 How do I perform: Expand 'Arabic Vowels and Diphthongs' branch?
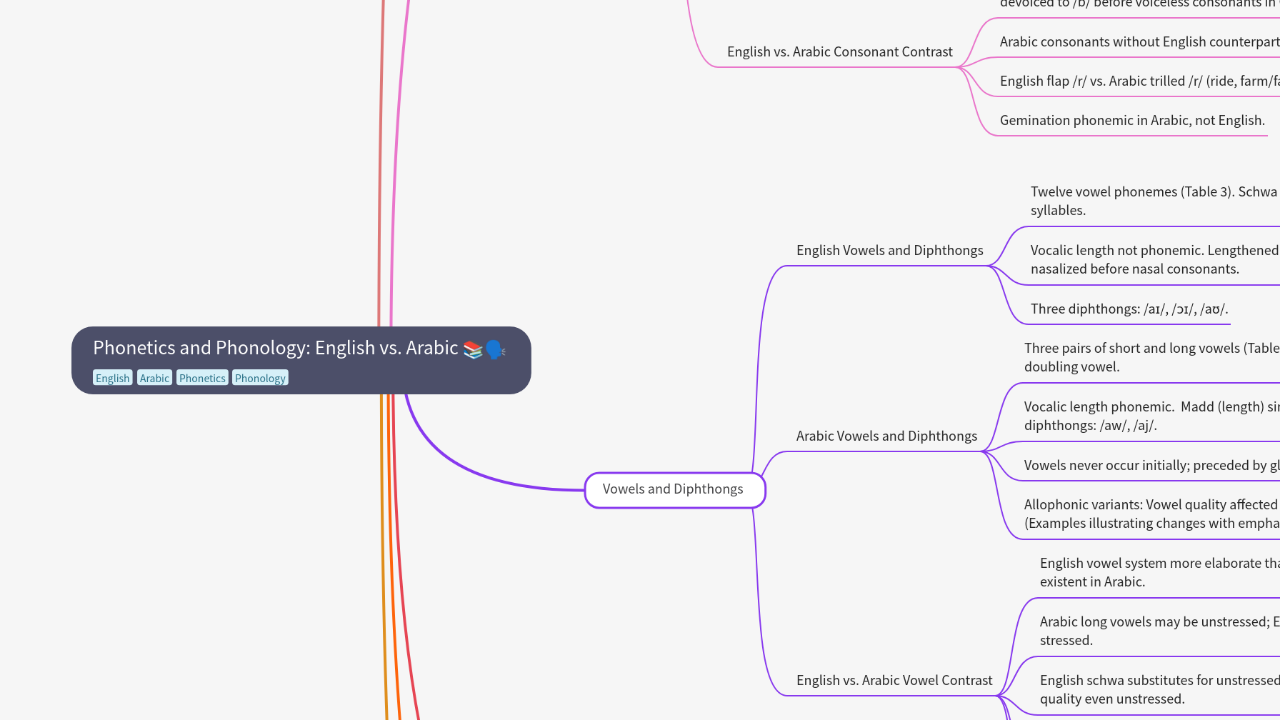coord(886,436)
